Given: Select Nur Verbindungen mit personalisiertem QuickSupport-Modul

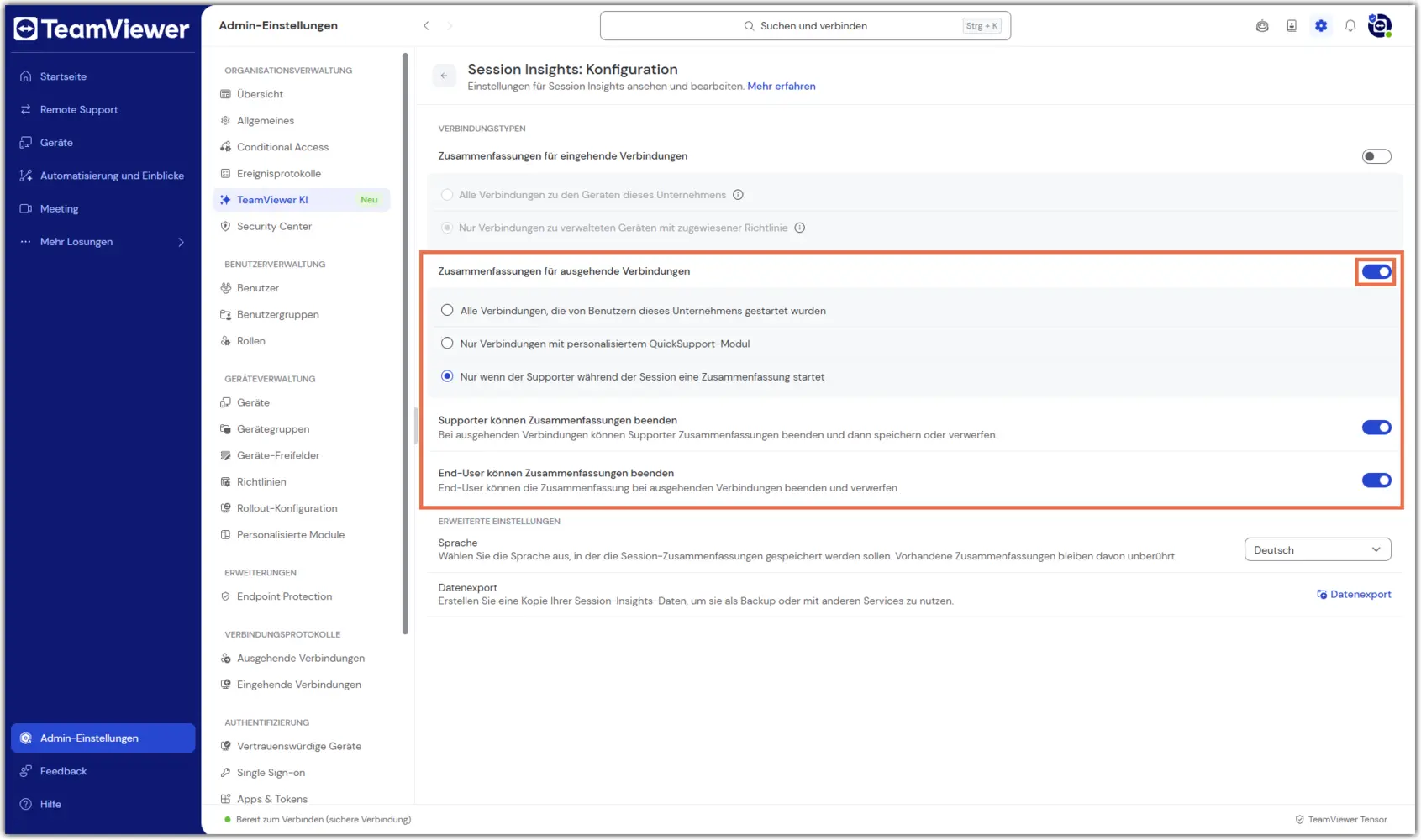Looking at the screenshot, I should pyautogui.click(x=447, y=344).
